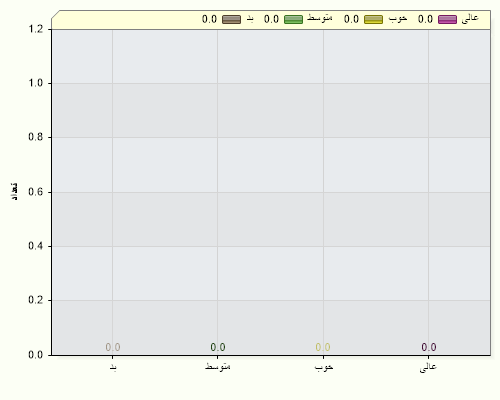Viewport: 500px width, 400px height.
Task: Click the تعداد y-axis title
Action: pos(14,192)
